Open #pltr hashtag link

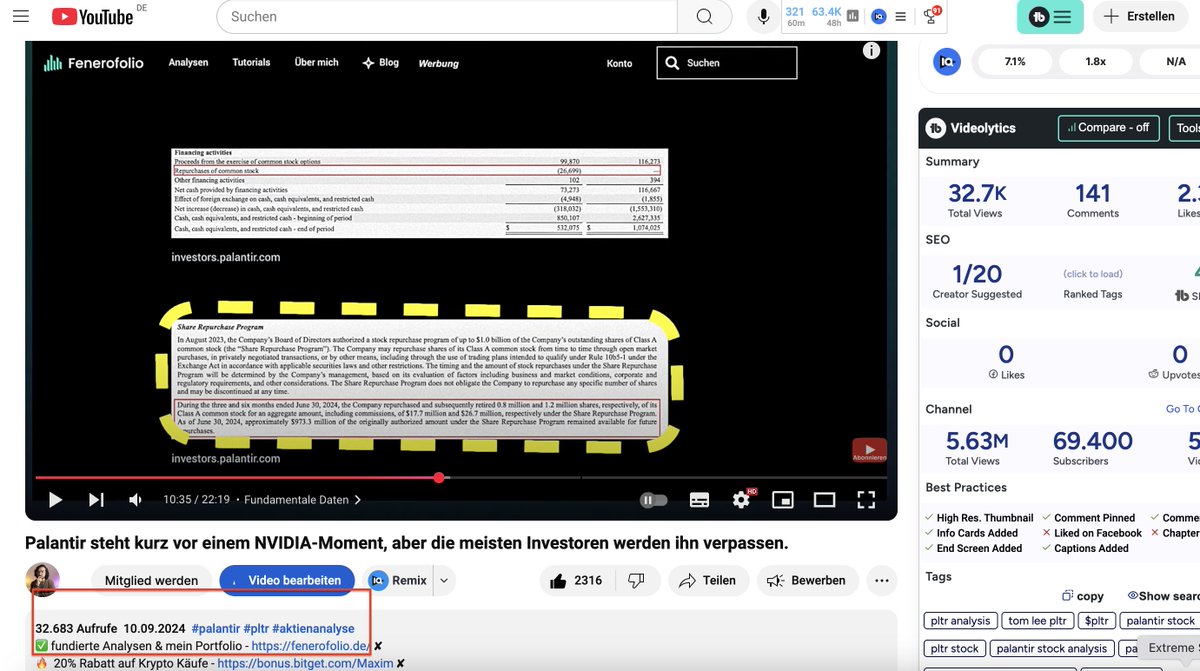(255, 628)
